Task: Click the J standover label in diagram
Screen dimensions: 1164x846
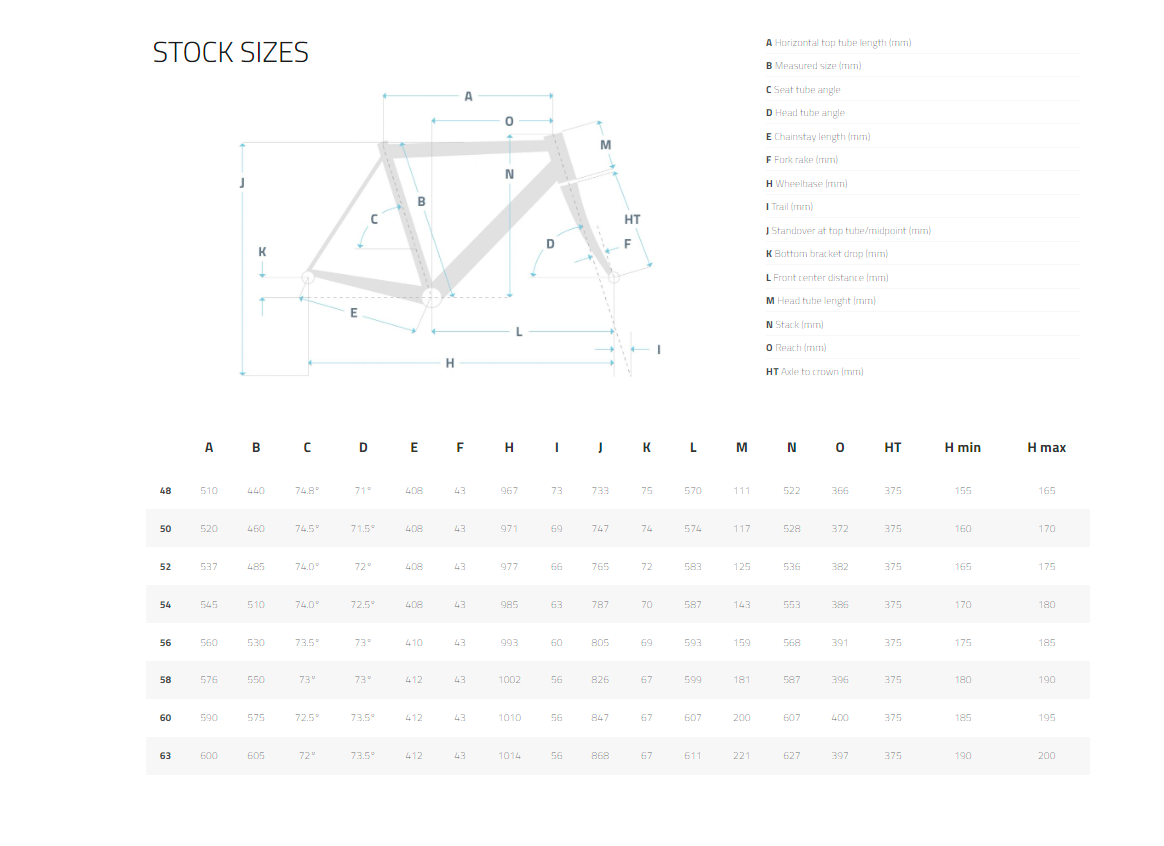Action: pos(242,183)
